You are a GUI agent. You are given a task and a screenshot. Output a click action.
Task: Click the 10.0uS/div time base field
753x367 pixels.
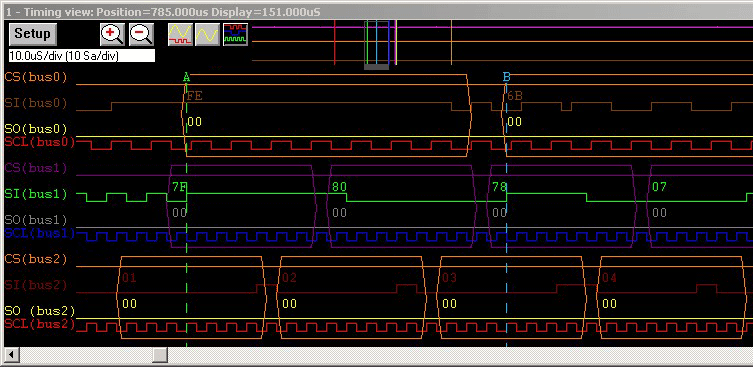point(82,56)
